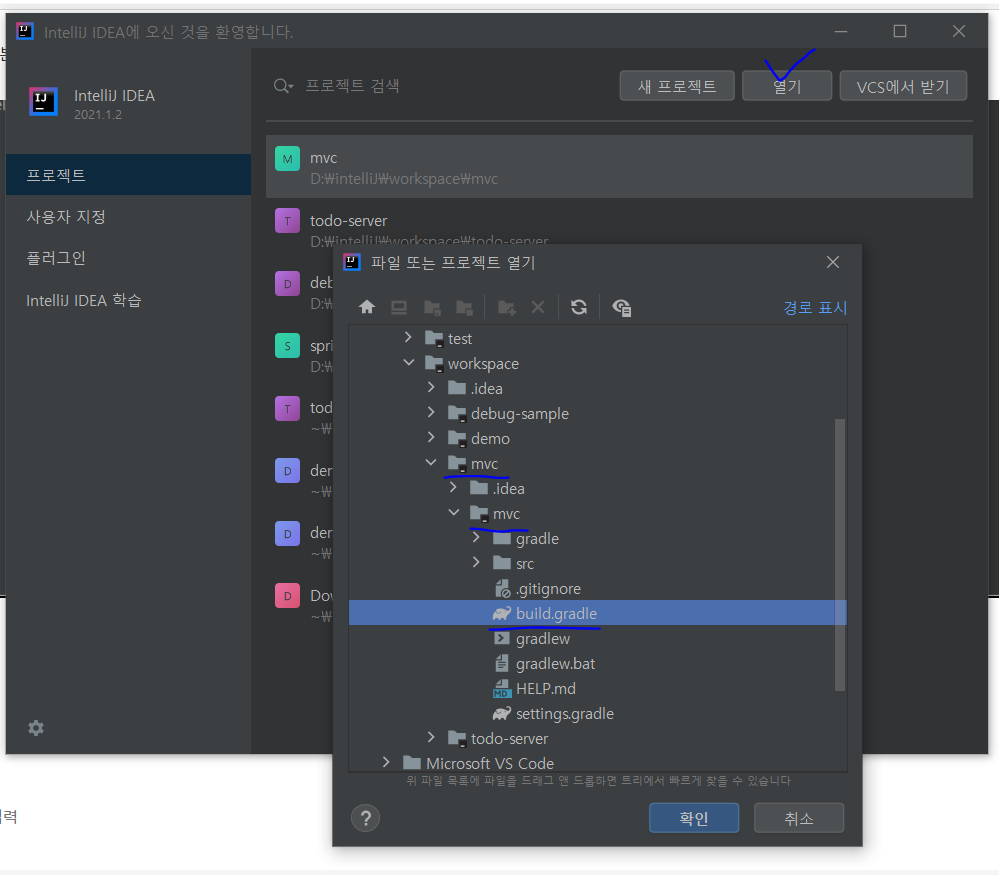Select the gradlew.bat file
This screenshot has width=999, height=875.
coord(598,663)
